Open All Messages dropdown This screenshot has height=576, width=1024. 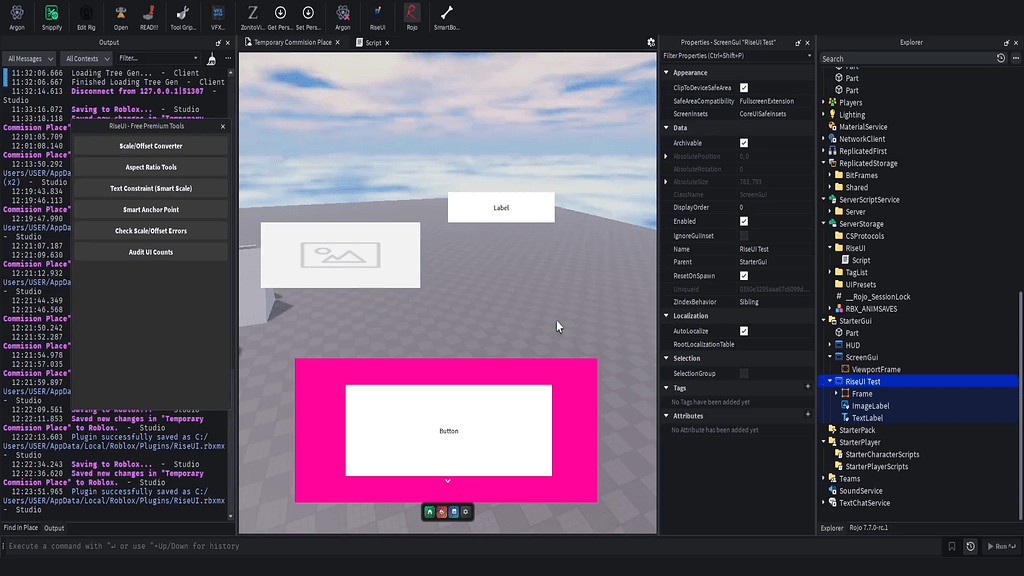(30, 59)
